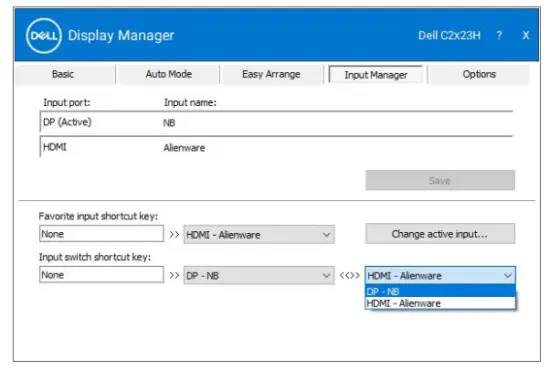Go to the Easy Arrange tab

coord(271,74)
